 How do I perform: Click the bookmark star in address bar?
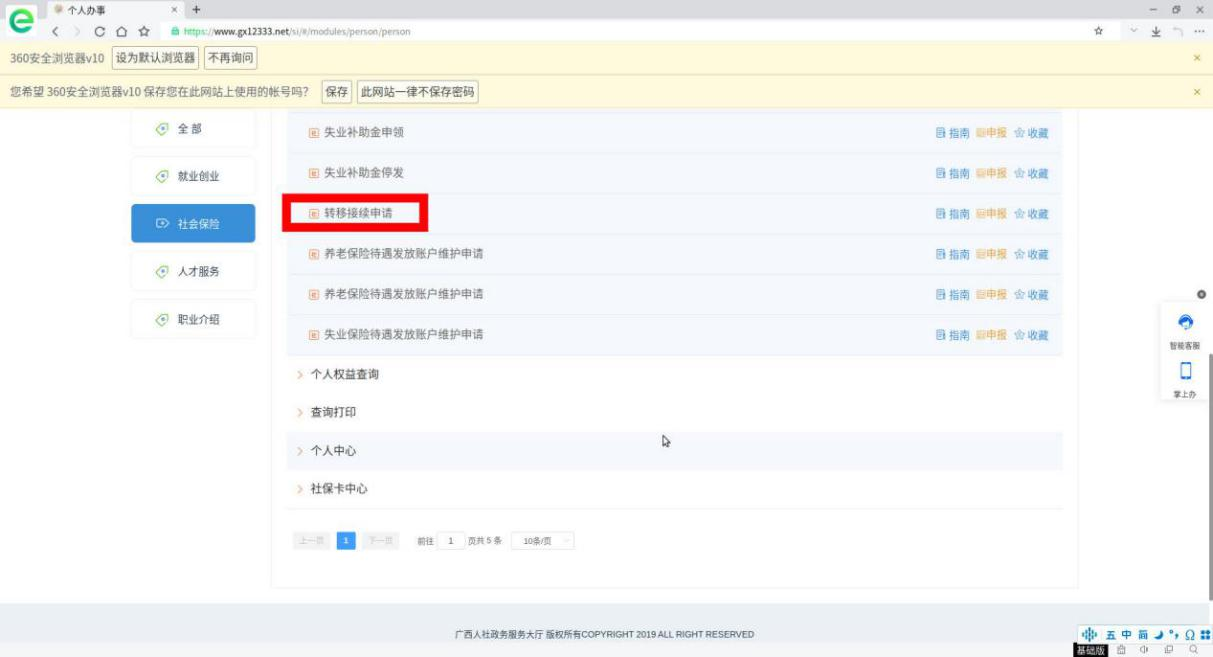click(1098, 31)
